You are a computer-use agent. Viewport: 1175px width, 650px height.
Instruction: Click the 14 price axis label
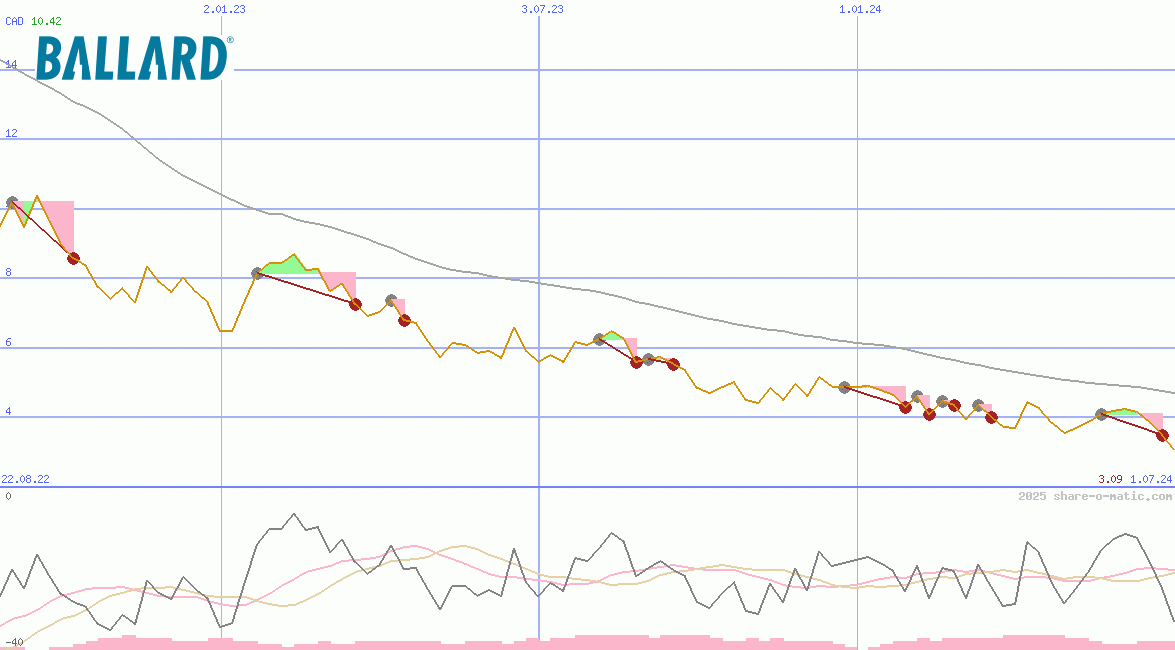tap(11, 64)
